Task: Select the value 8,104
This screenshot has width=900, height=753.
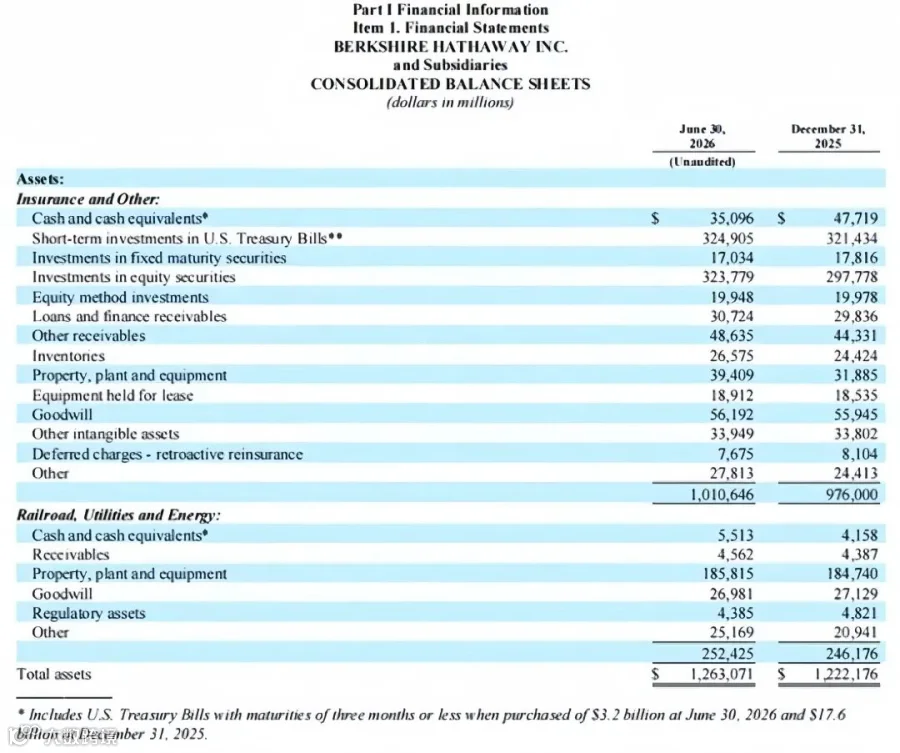Action: click(859, 454)
